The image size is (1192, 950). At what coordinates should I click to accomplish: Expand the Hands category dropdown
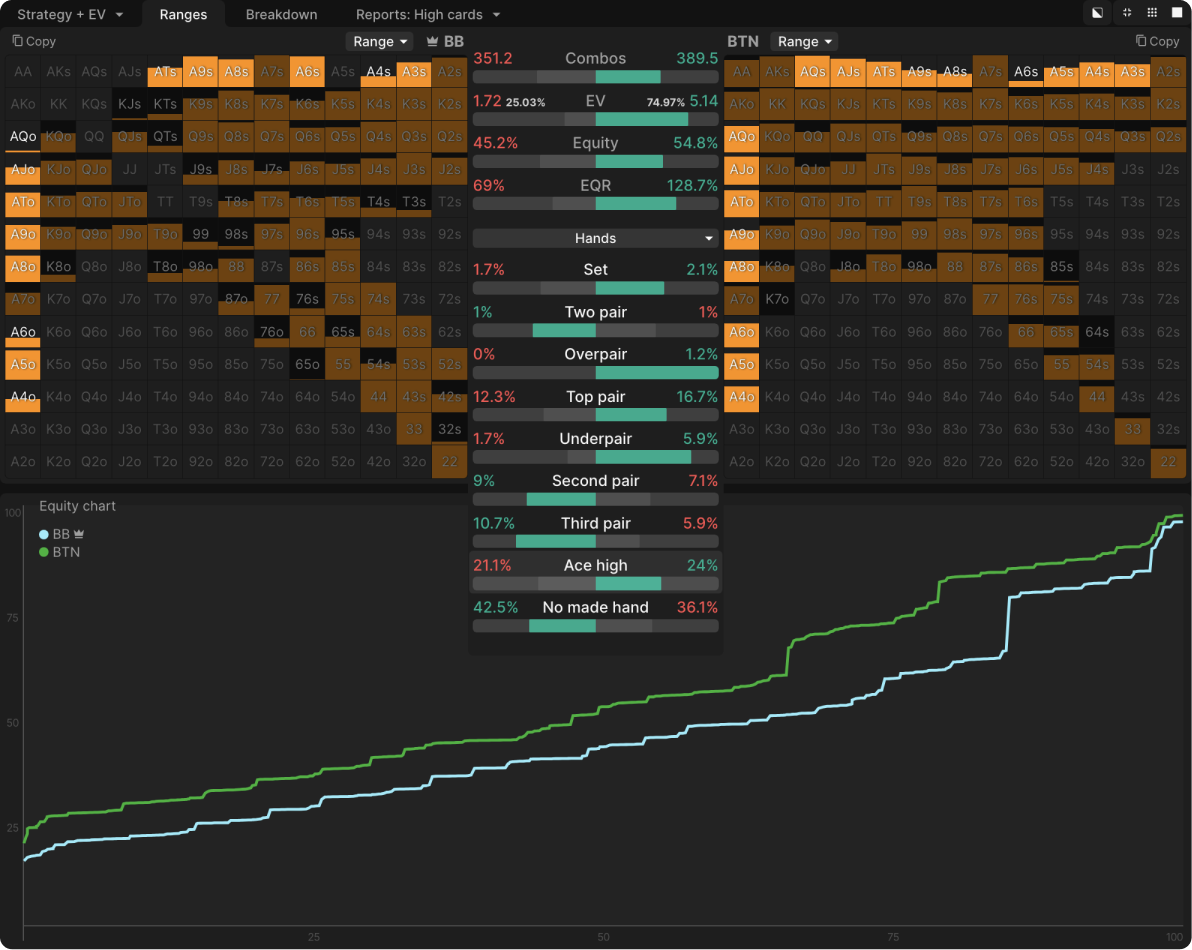595,238
